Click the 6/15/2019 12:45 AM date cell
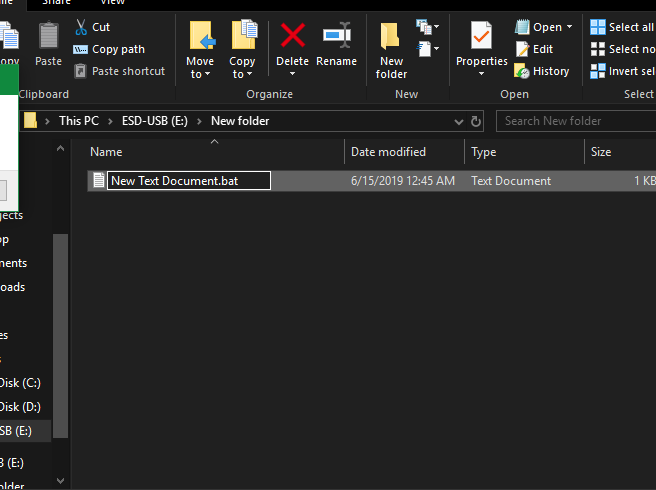The width and height of the screenshot is (656, 490). pyautogui.click(x=403, y=181)
